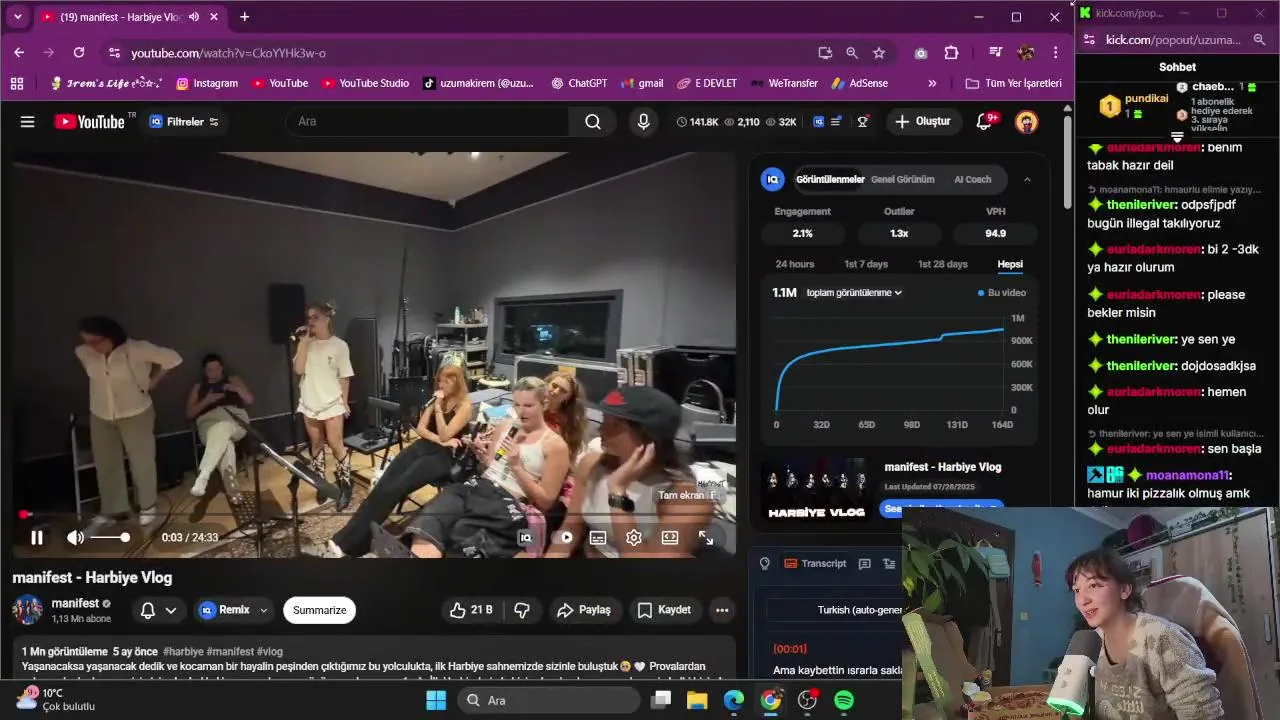The image size is (1280, 720).
Task: Click the Summarize button
Action: tap(319, 610)
